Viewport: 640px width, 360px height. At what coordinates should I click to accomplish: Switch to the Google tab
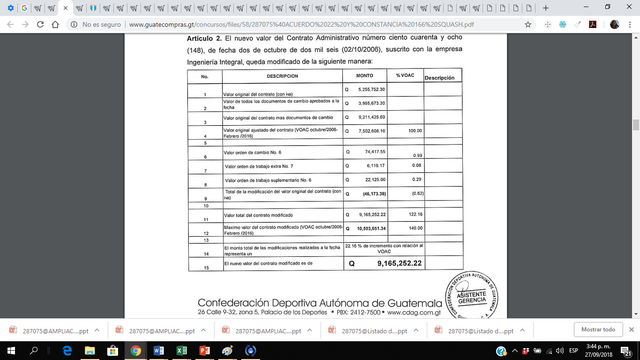pyautogui.click(x=24, y=8)
